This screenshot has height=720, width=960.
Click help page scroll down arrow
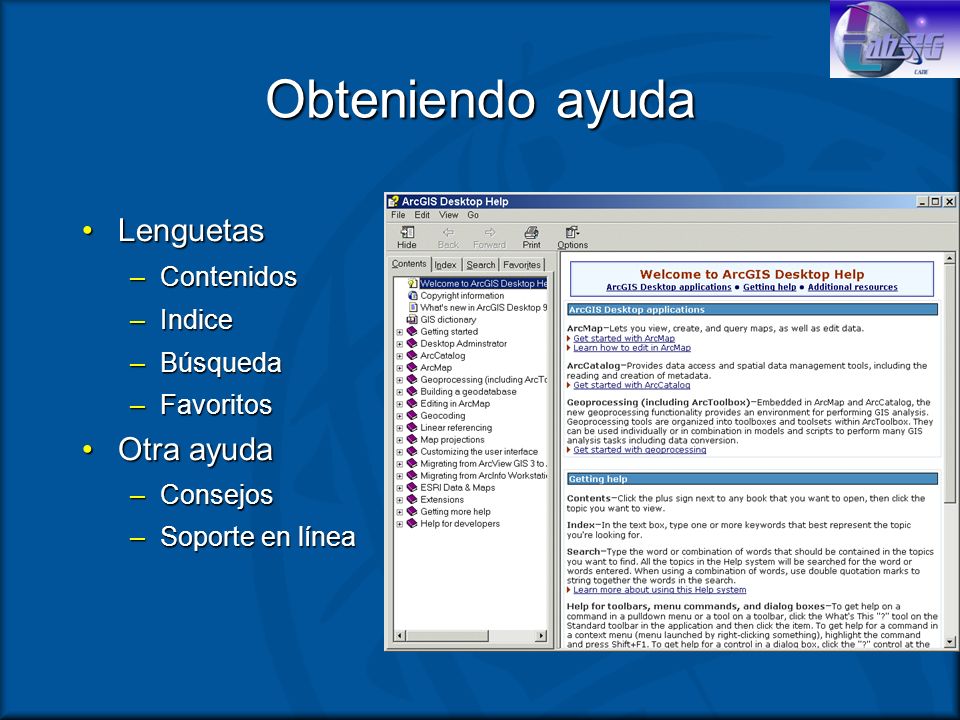949,642
